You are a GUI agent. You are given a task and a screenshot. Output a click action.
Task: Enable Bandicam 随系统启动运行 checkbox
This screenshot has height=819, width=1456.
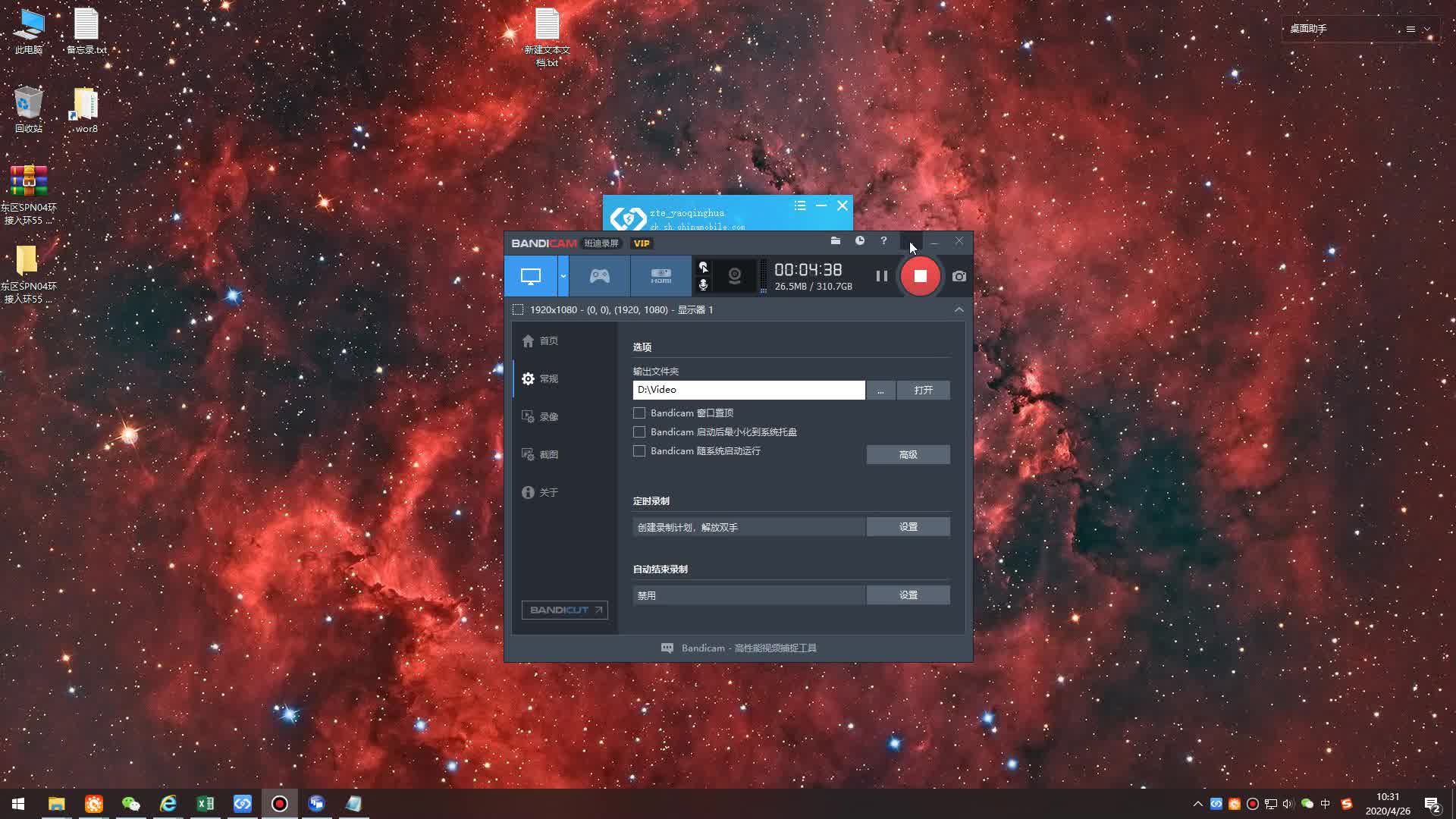click(639, 451)
